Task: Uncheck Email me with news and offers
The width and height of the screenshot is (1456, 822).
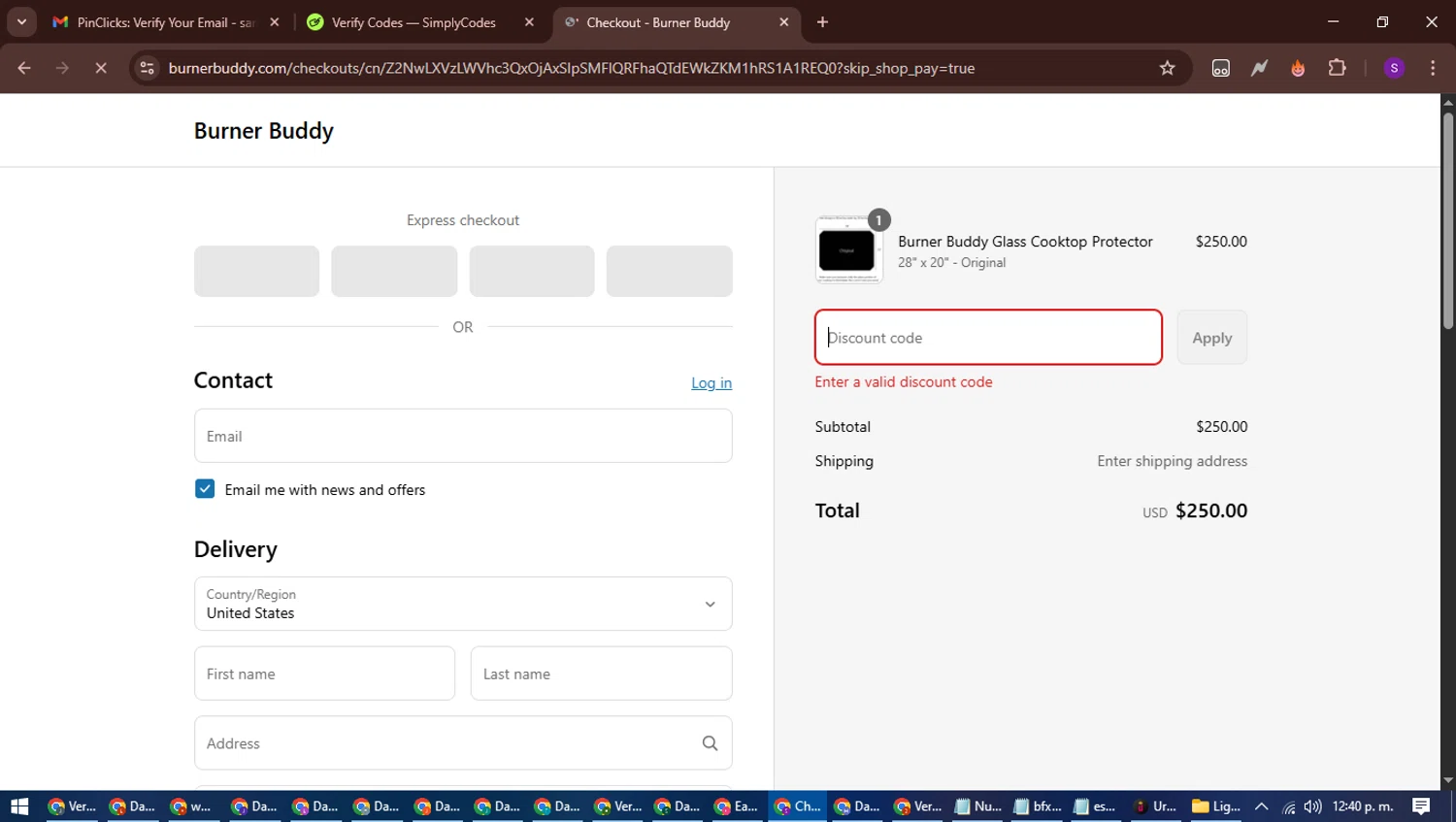Action: click(x=205, y=489)
